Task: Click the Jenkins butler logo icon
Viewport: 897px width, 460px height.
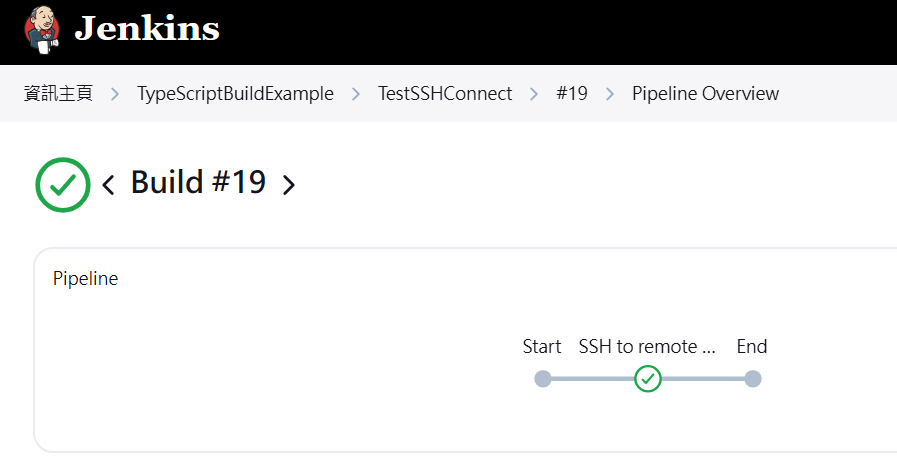Action: [42, 30]
